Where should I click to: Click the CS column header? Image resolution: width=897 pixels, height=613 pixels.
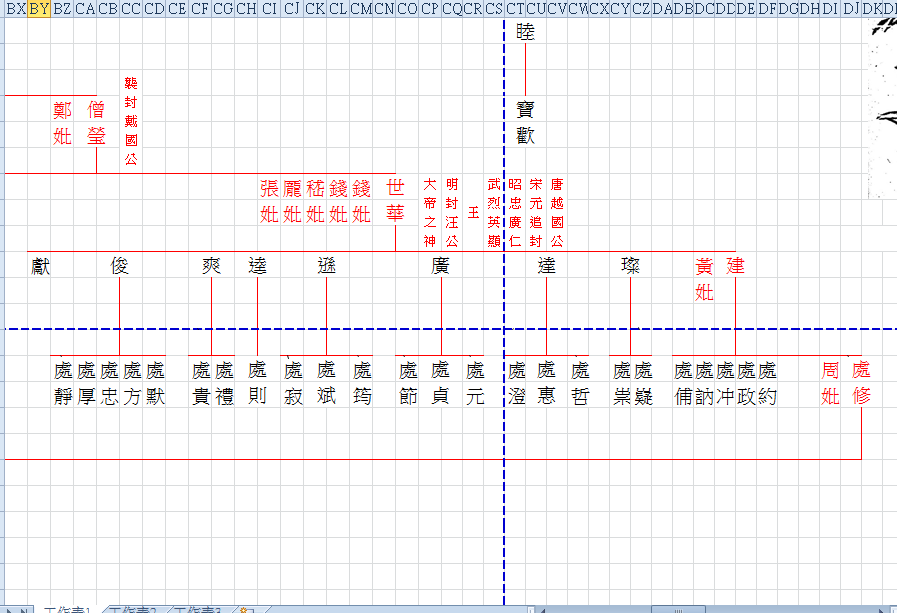pyautogui.click(x=494, y=9)
